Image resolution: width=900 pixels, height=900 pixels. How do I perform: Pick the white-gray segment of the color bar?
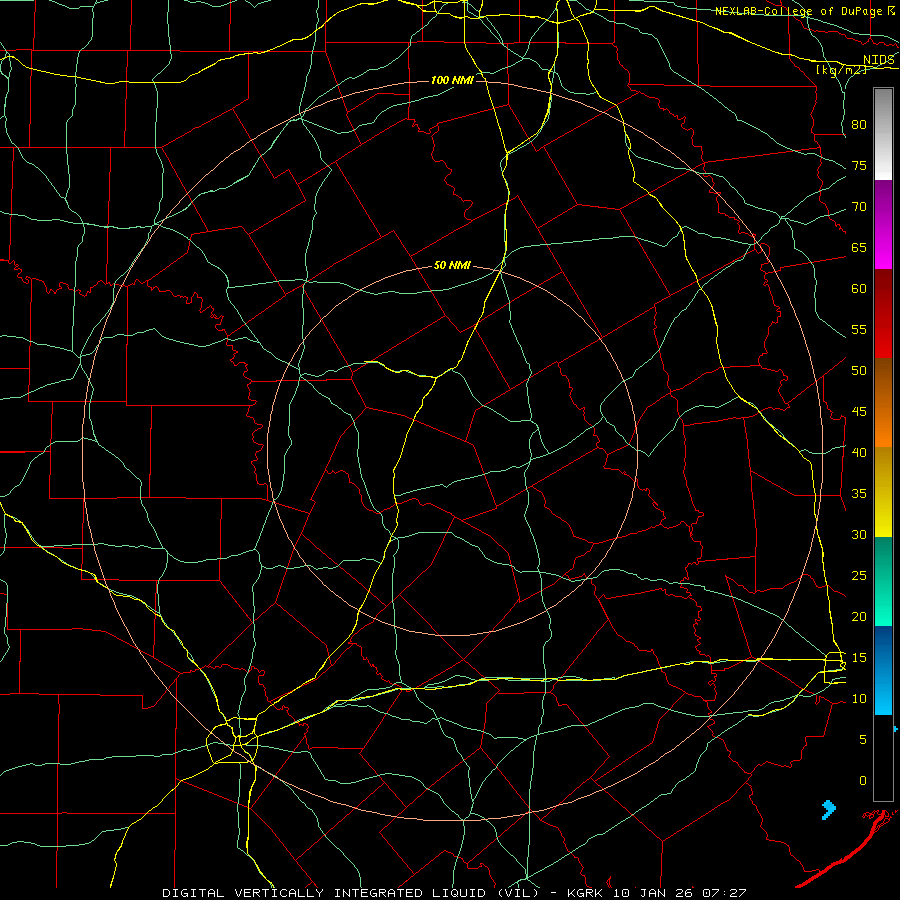[x=883, y=134]
